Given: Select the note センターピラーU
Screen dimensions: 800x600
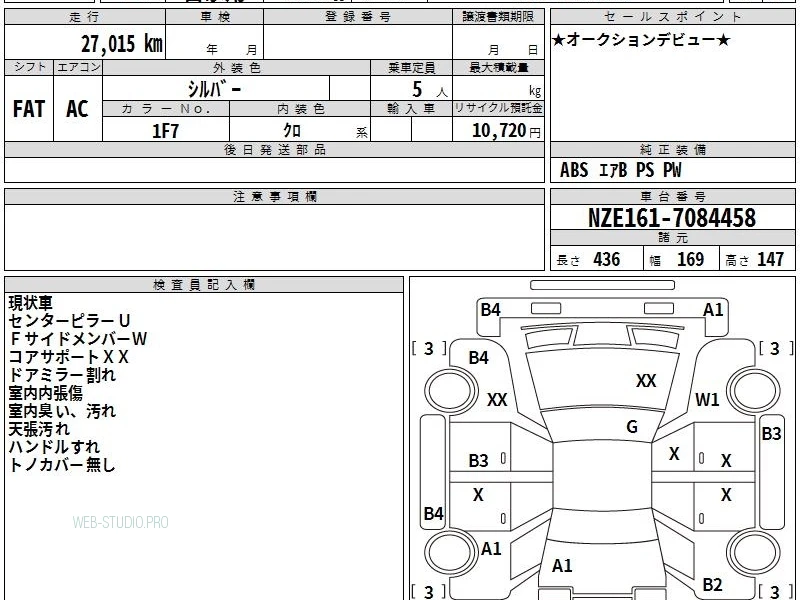Looking at the screenshot, I should click(x=69, y=321).
